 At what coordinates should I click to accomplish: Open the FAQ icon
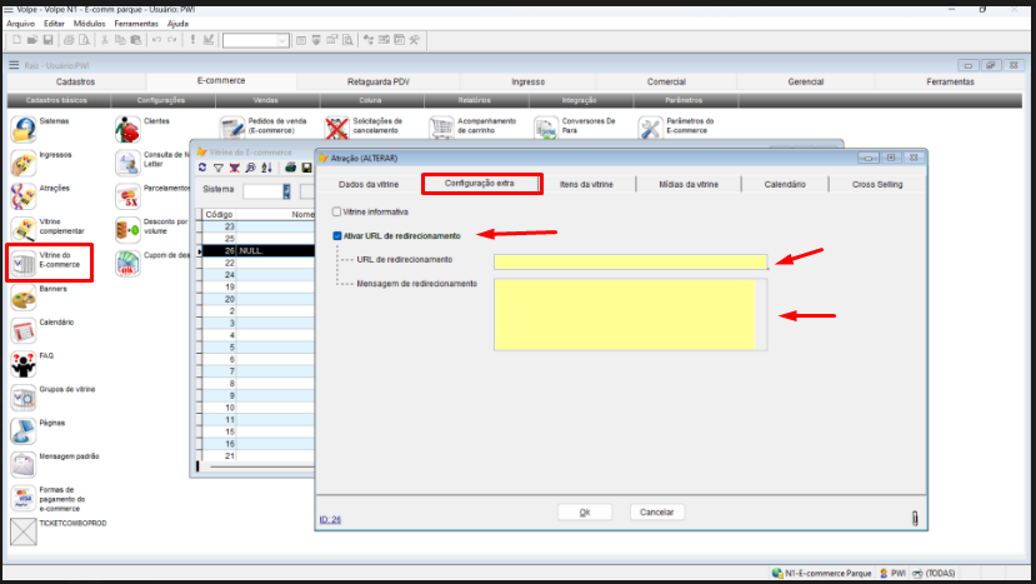[x=23, y=364]
